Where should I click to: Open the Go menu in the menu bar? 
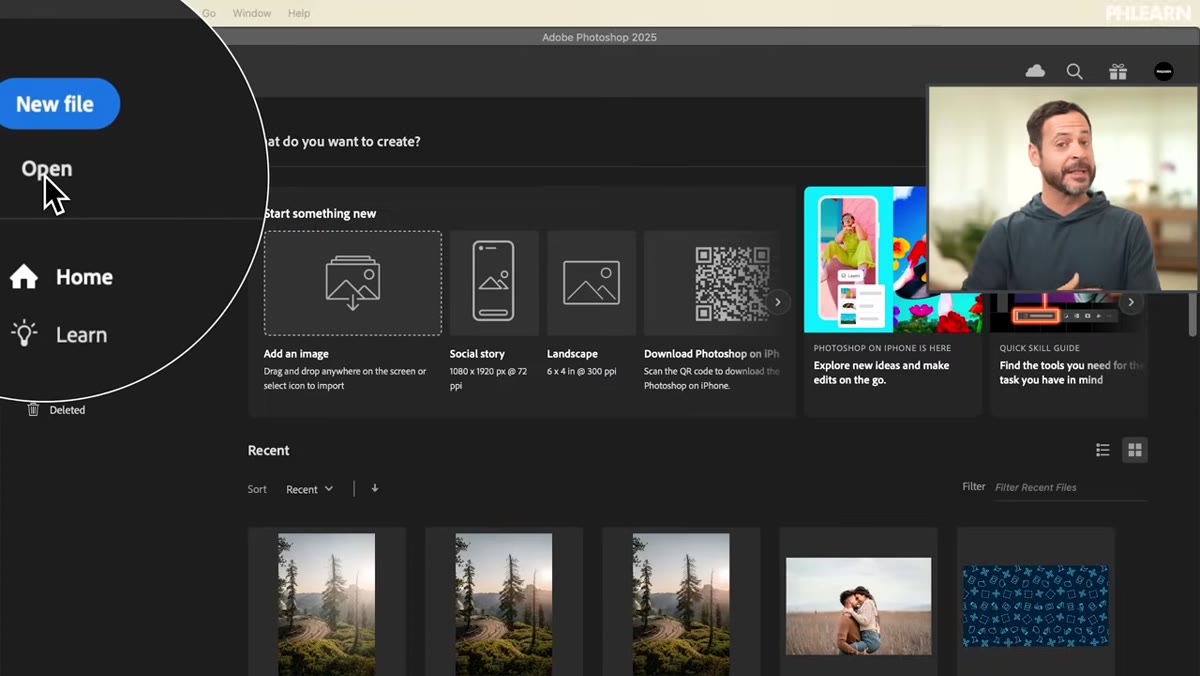(209, 13)
